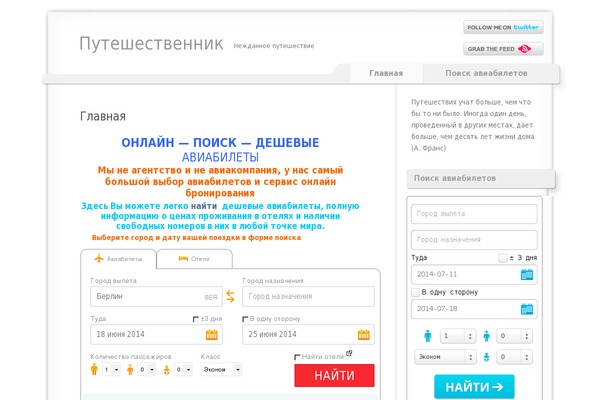This screenshot has width=600, height=400.
Task: Adjust sidebar infants stepper showing 0
Action: (x=514, y=357)
